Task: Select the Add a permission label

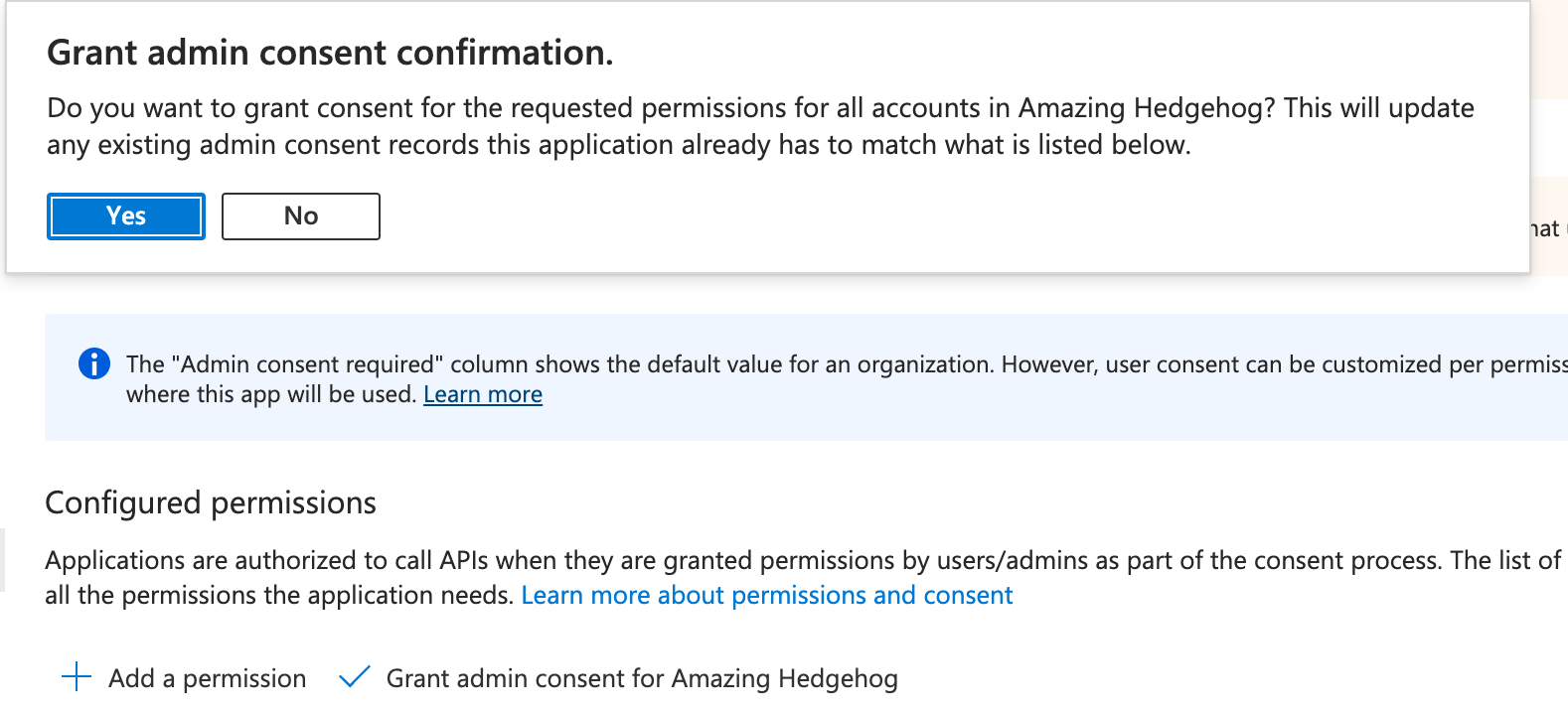Action: [207, 678]
